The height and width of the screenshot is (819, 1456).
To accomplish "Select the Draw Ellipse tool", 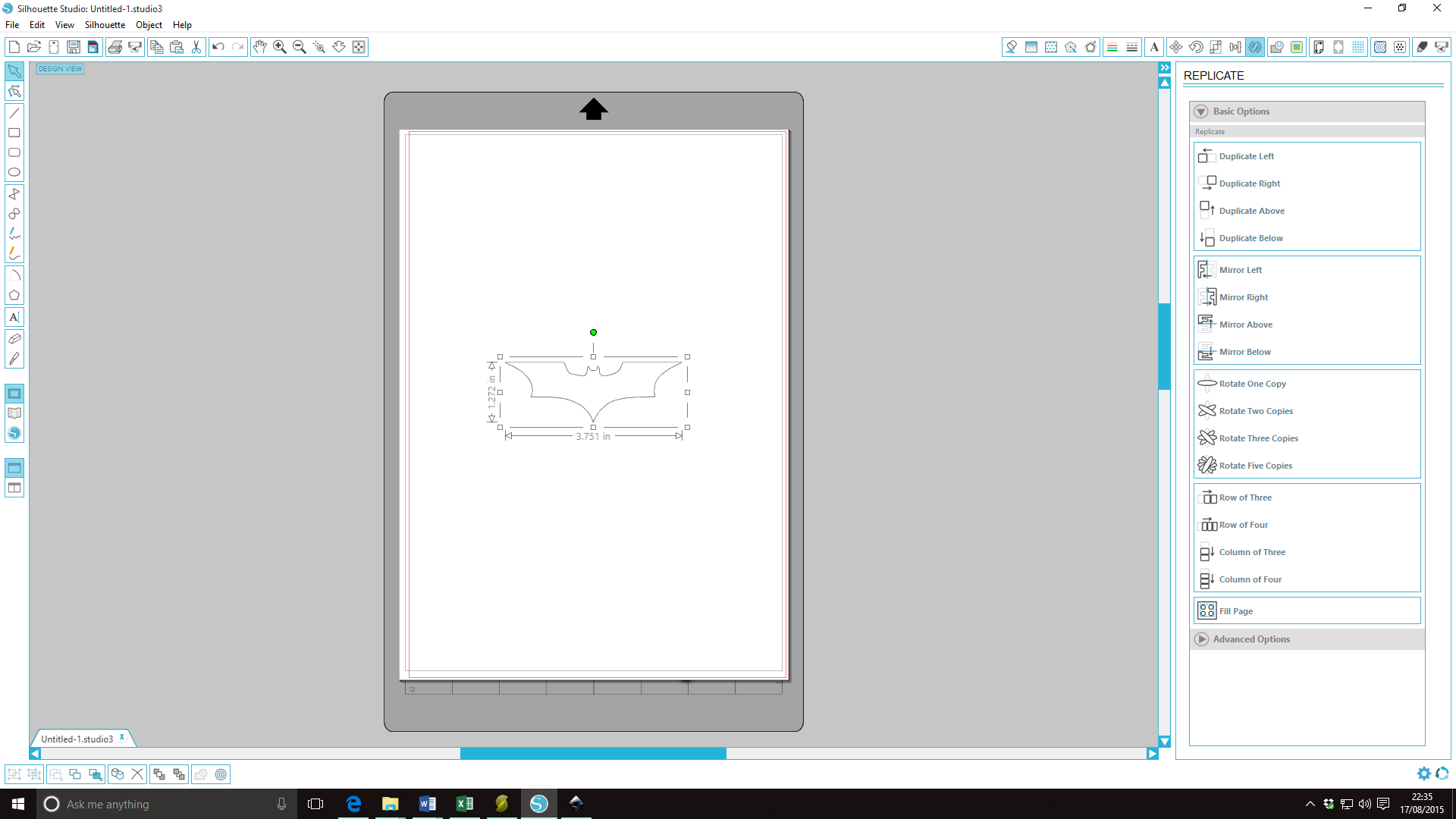I will pyautogui.click(x=14, y=172).
